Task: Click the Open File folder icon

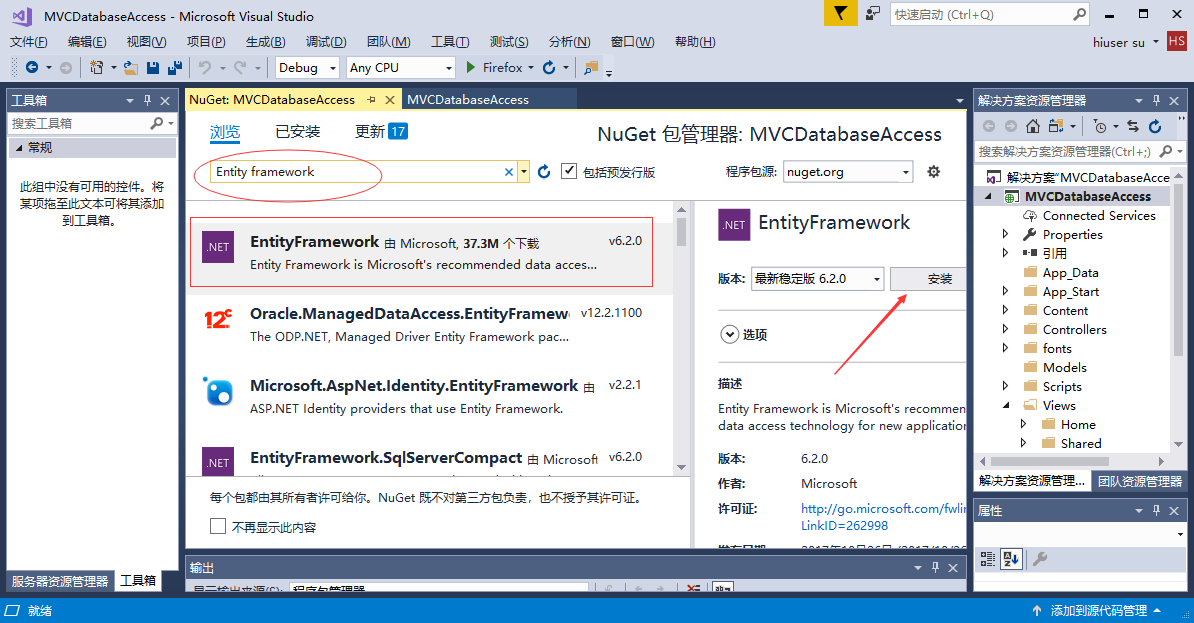Action: pyautogui.click(x=131, y=68)
